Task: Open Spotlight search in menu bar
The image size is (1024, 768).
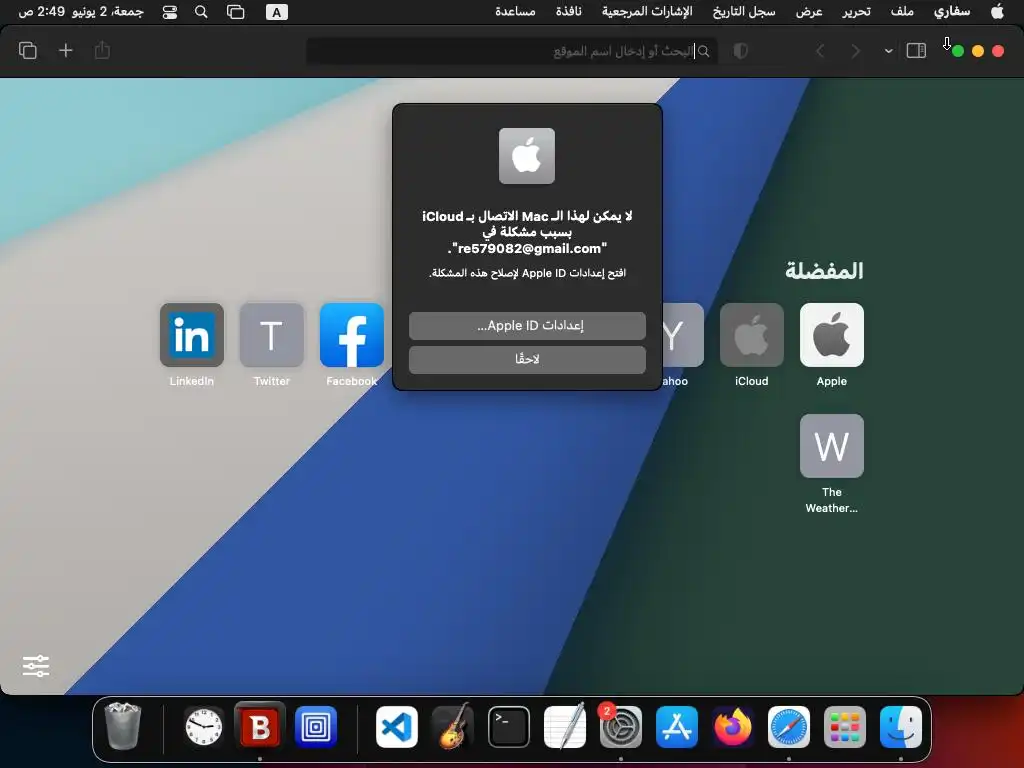Action: pos(201,12)
